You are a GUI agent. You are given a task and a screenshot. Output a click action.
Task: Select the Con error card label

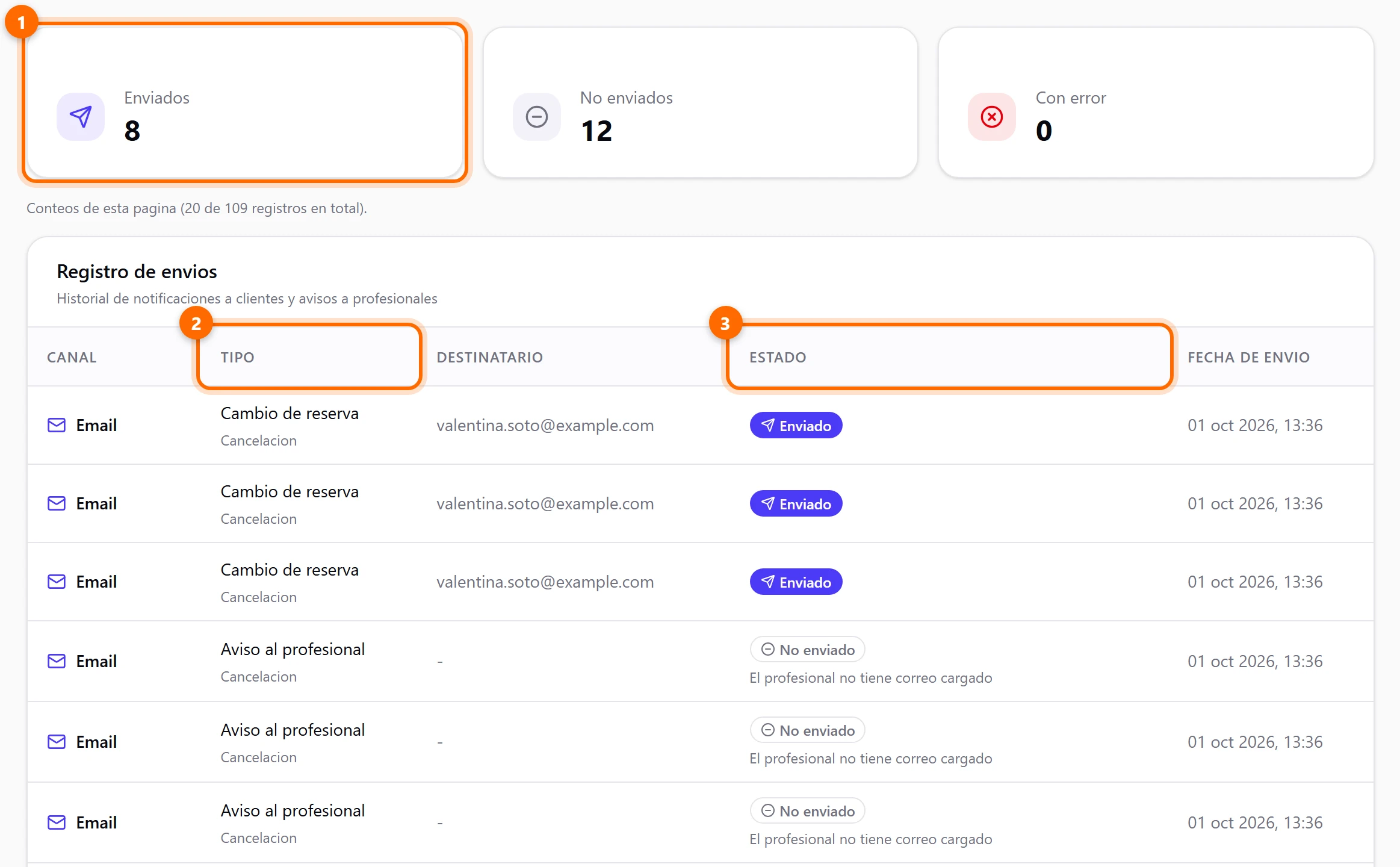pos(1071,98)
